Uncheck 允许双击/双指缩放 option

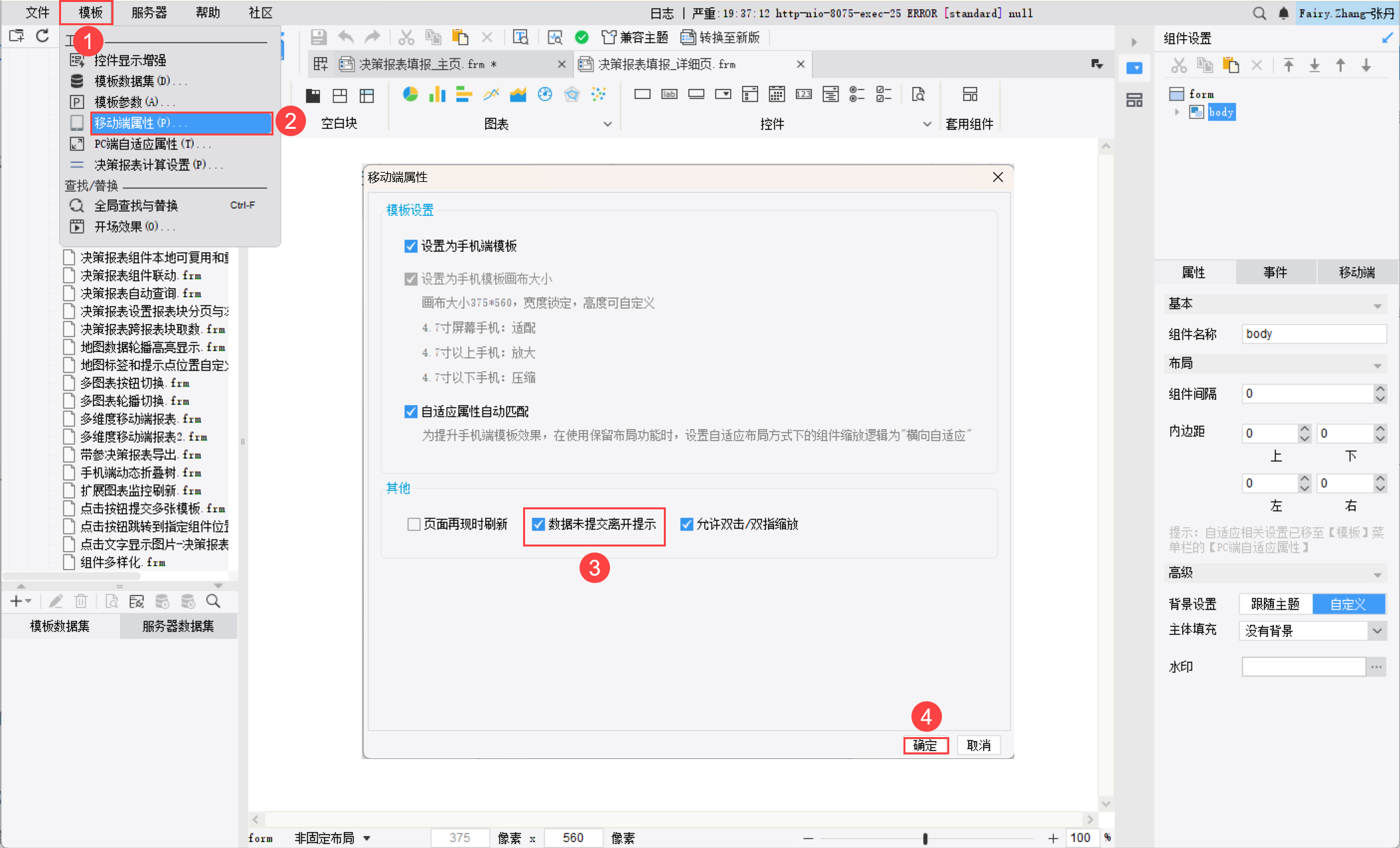pyautogui.click(x=687, y=525)
